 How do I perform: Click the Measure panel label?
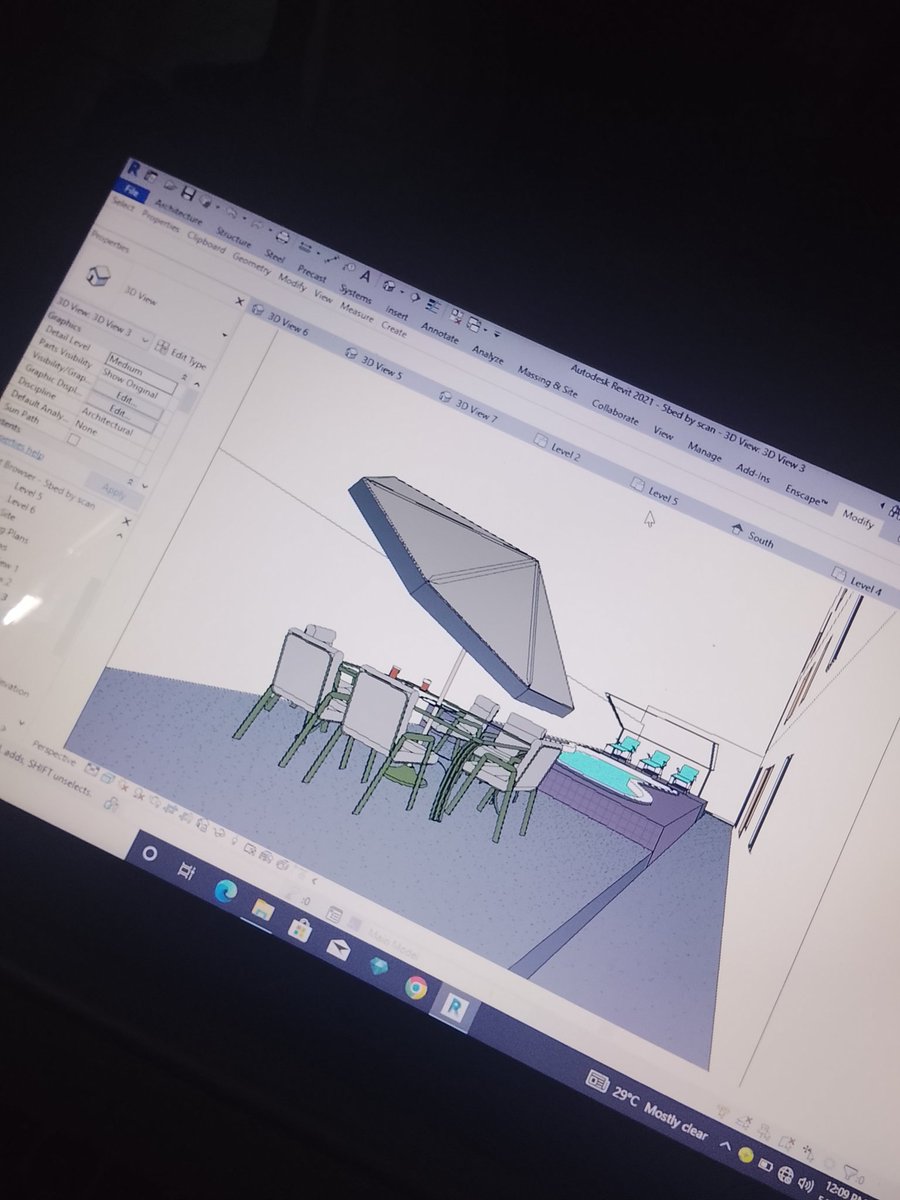click(356, 310)
